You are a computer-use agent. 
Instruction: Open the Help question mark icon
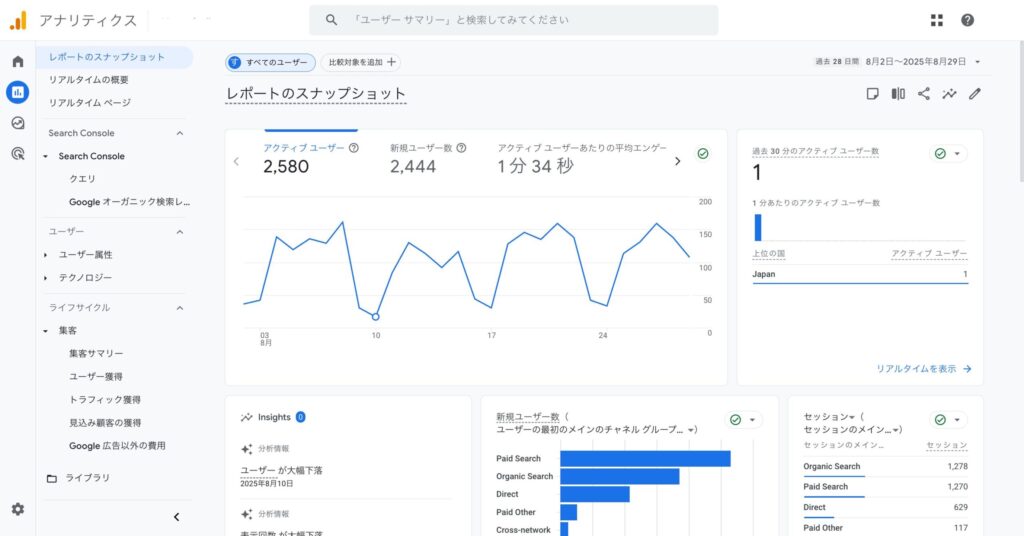[967, 20]
